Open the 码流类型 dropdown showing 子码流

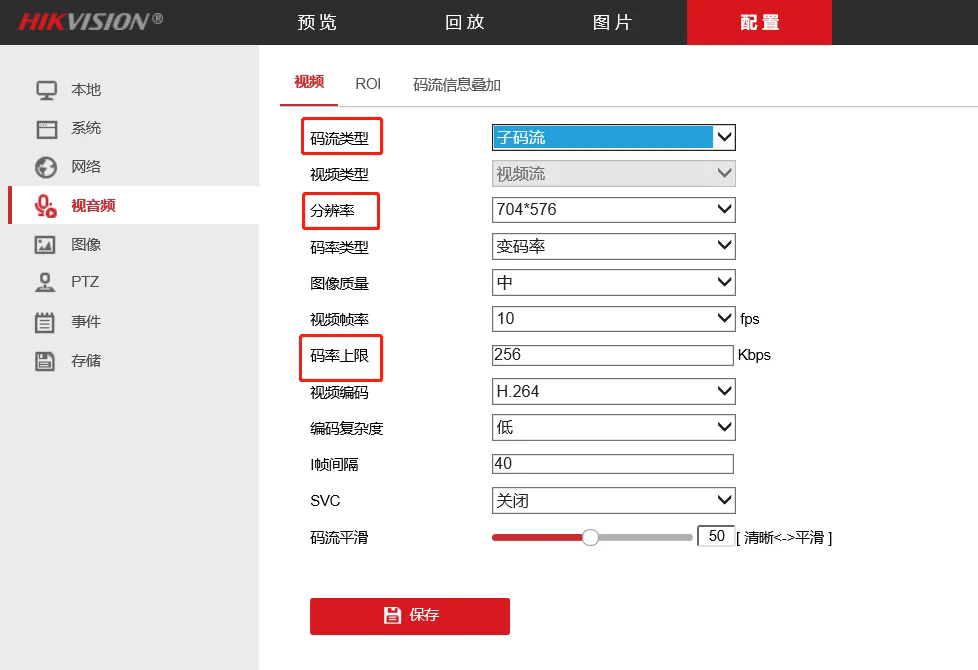613,138
